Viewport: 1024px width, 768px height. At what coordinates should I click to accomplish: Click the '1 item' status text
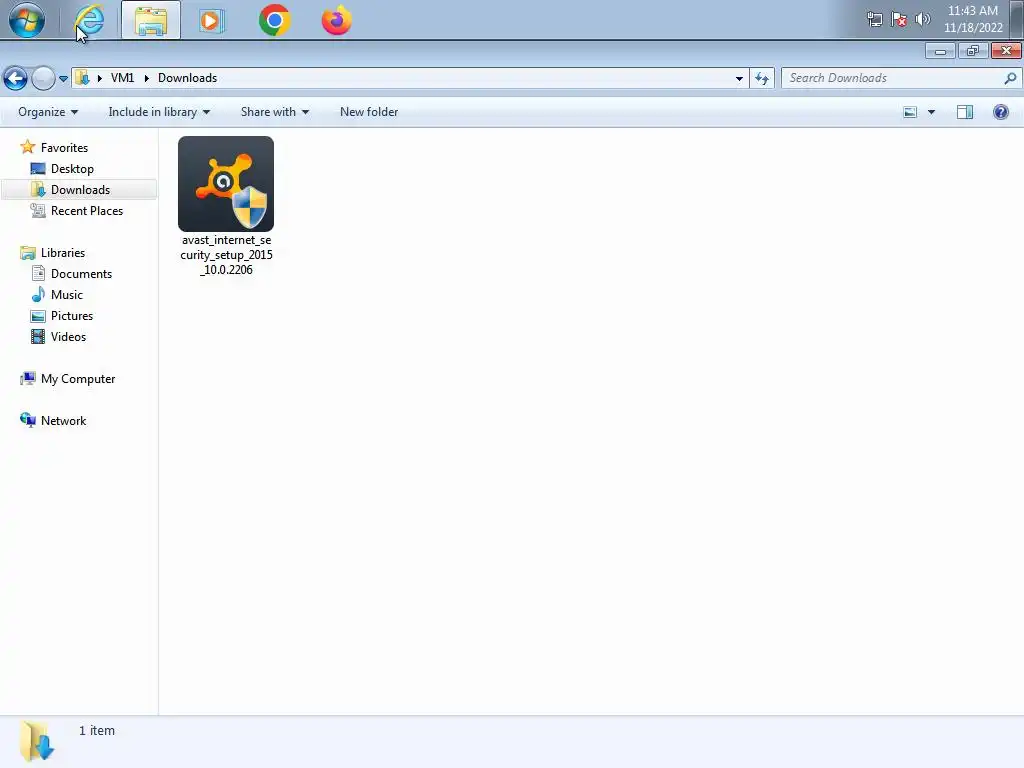pos(97,730)
